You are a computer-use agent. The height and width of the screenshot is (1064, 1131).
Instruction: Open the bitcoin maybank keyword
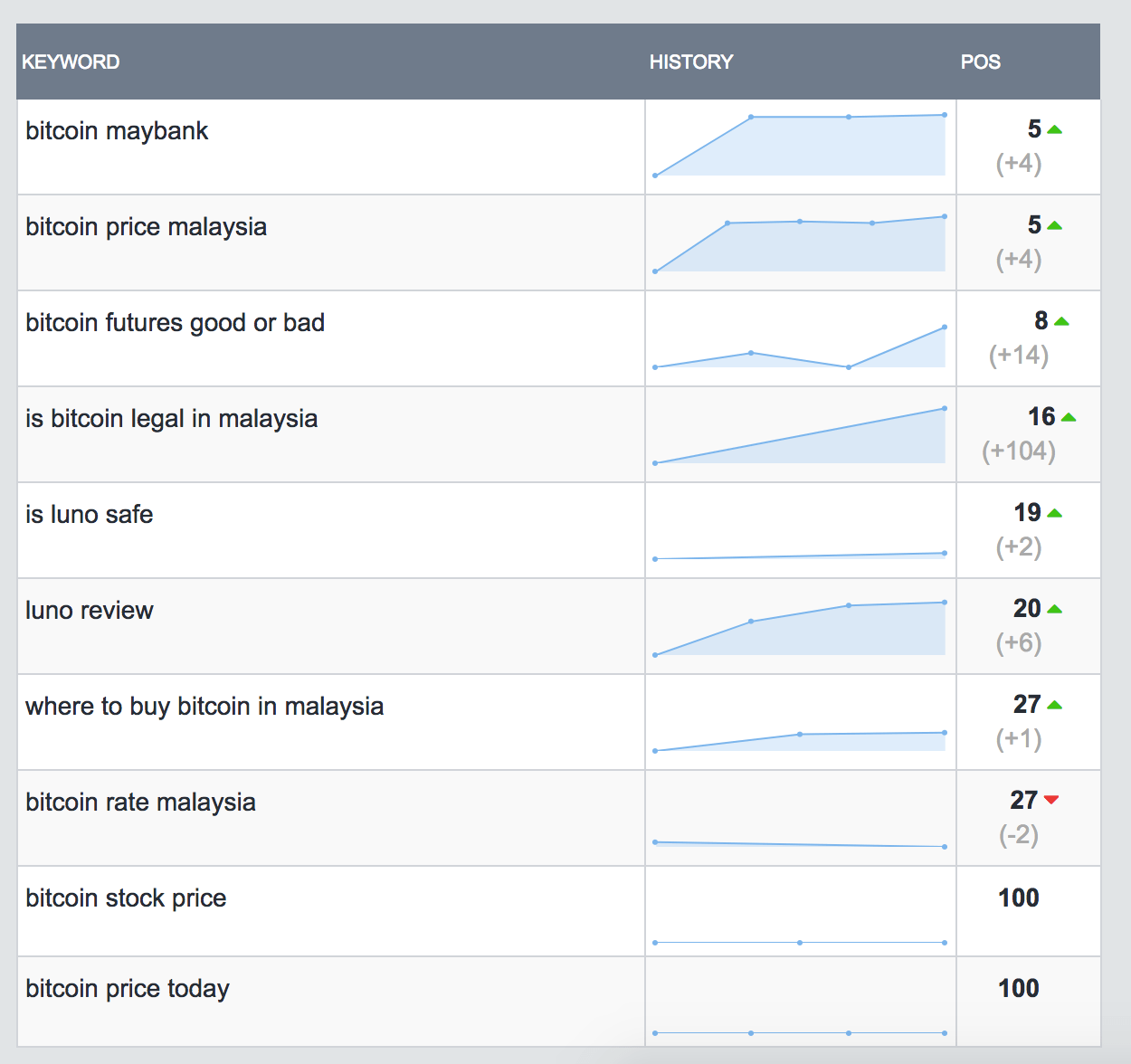point(117,131)
